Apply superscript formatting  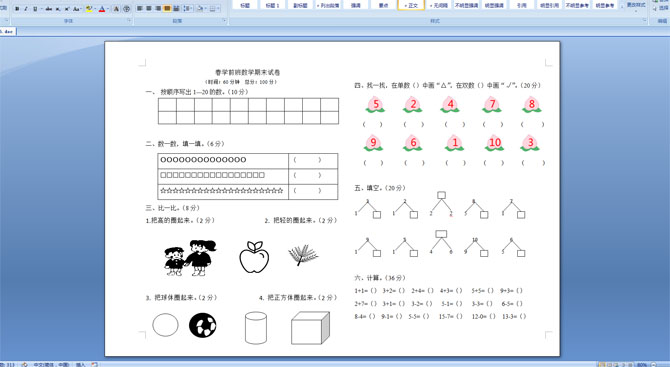tap(67, 9)
